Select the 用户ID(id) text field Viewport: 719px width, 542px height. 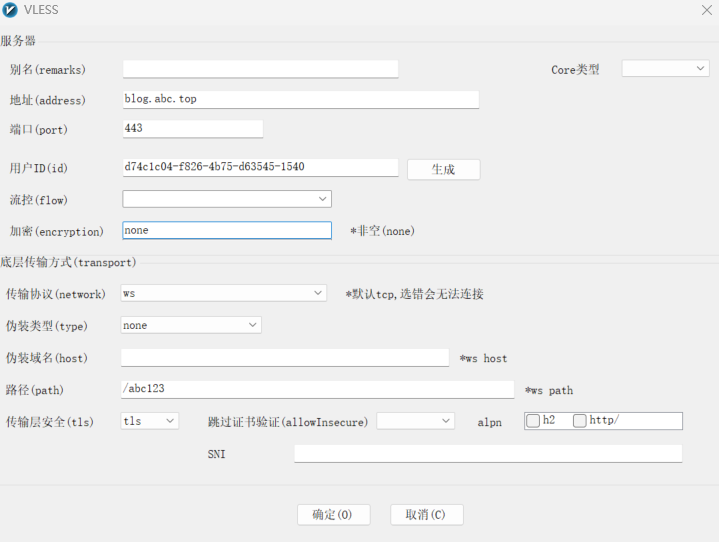tap(260, 167)
